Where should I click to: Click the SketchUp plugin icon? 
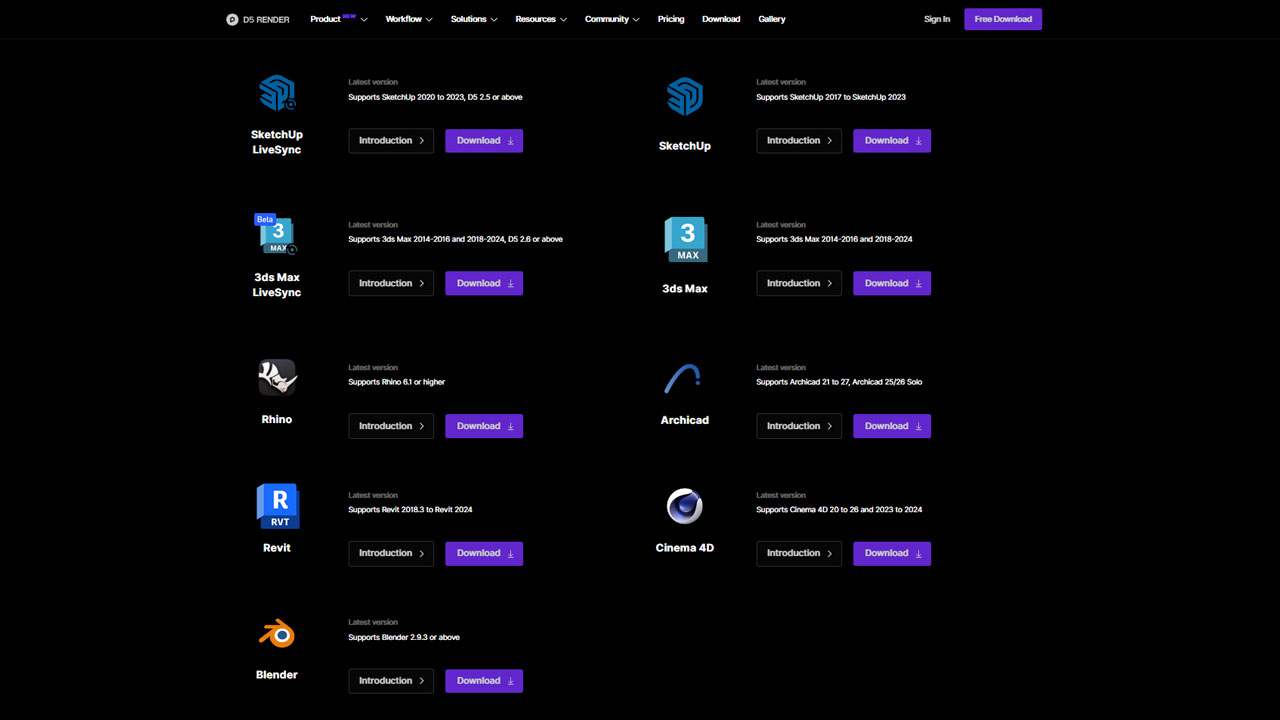(x=685, y=97)
